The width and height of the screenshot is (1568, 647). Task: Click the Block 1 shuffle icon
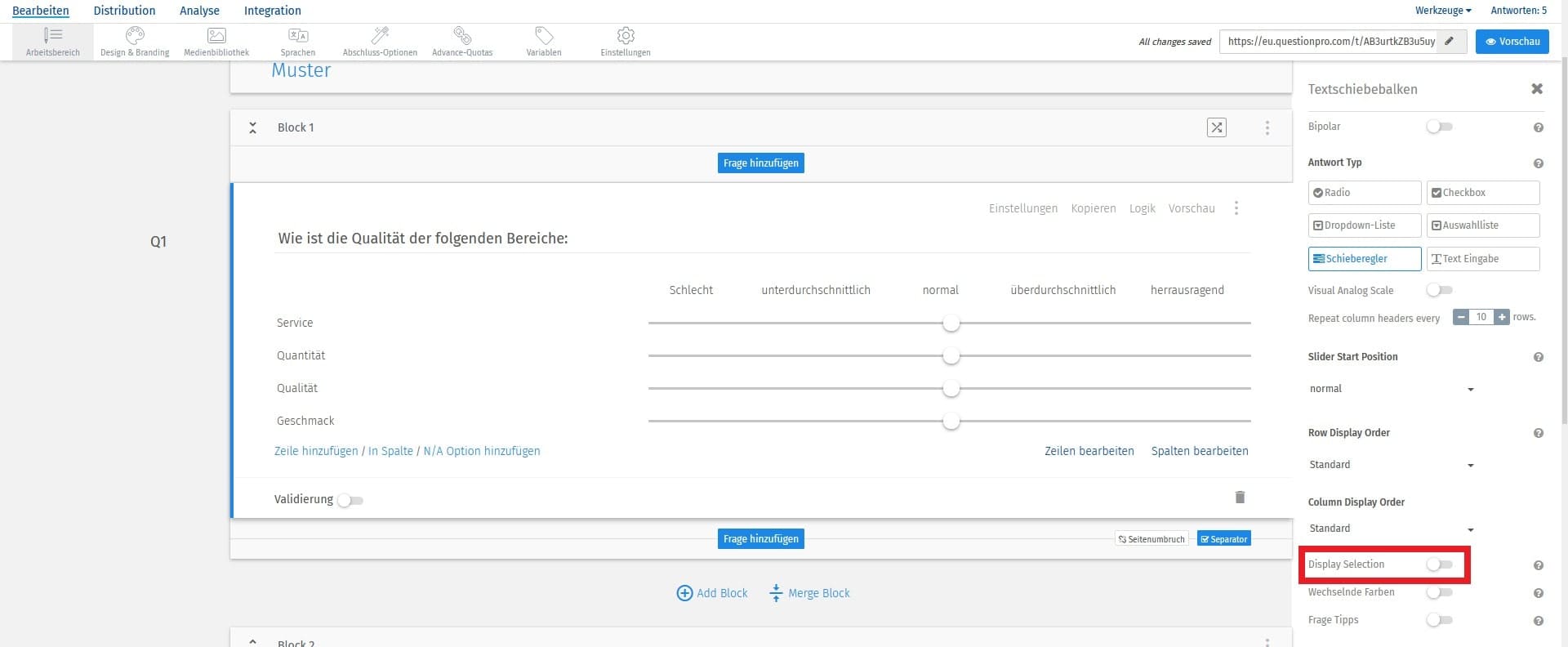click(1217, 127)
